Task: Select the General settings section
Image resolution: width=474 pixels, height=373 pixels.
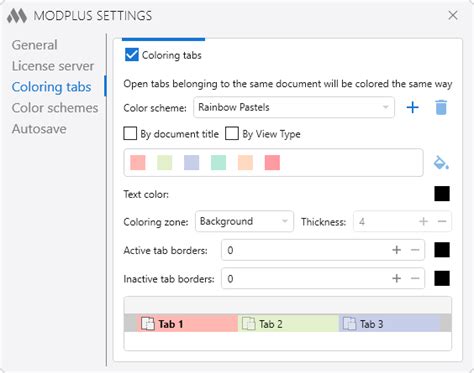Action: (35, 45)
